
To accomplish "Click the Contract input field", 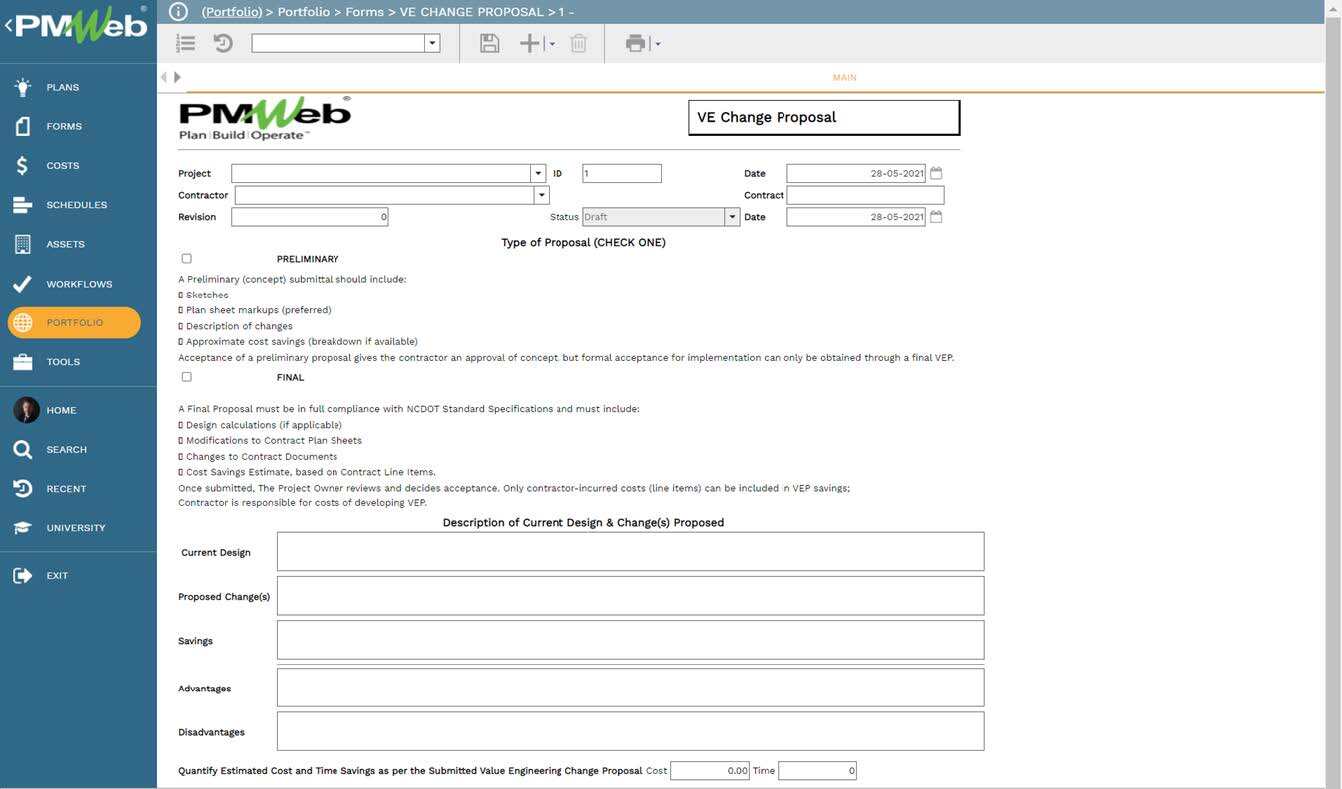I will [865, 195].
